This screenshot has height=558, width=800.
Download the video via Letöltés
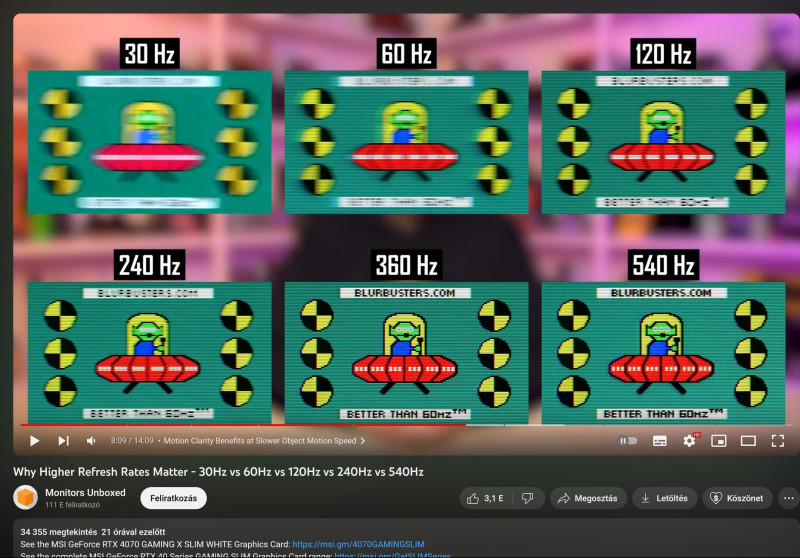pyautogui.click(x=664, y=498)
